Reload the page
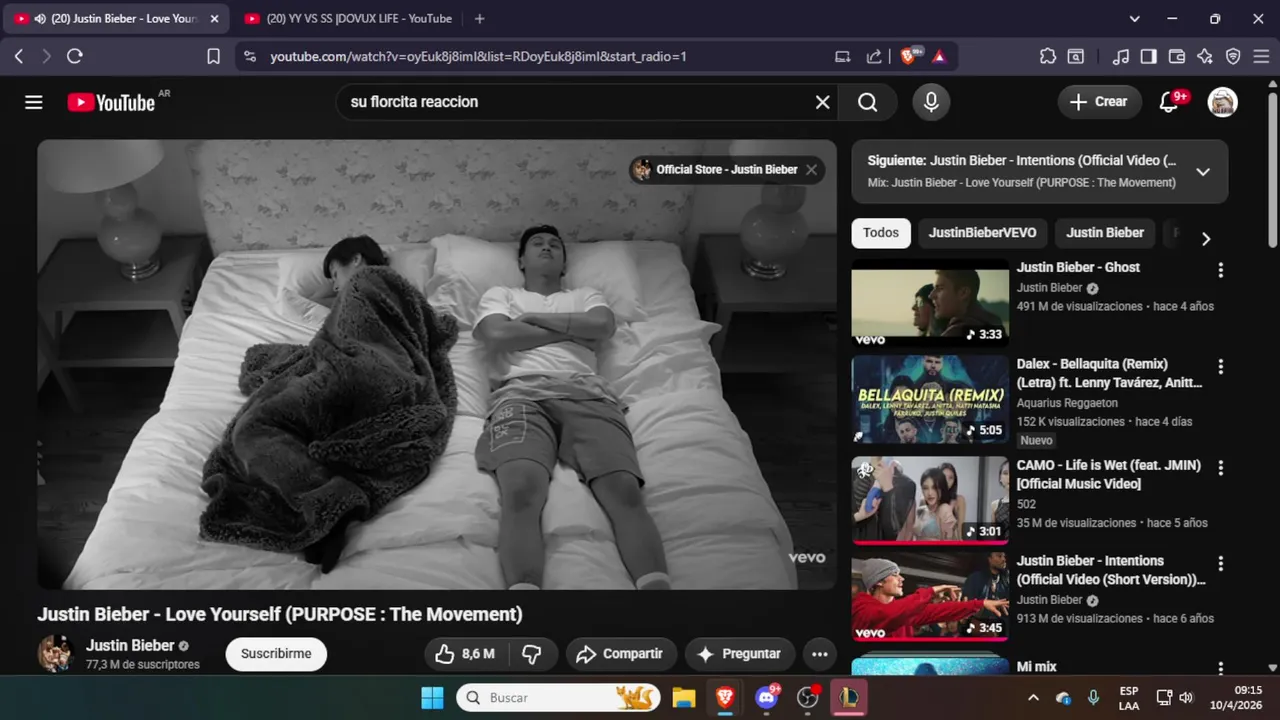Screen dimensions: 1280x720 (x=74, y=57)
